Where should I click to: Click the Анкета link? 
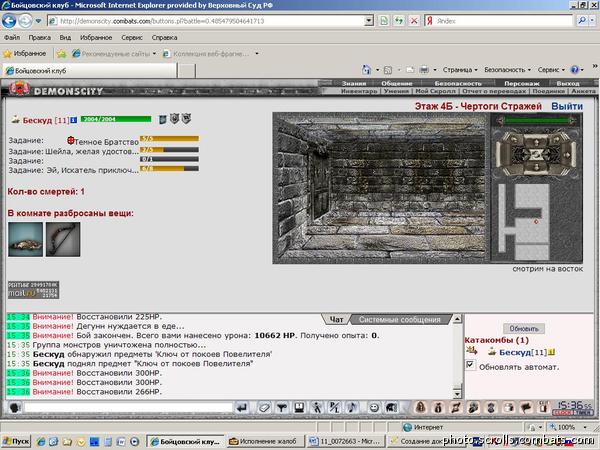(583, 91)
